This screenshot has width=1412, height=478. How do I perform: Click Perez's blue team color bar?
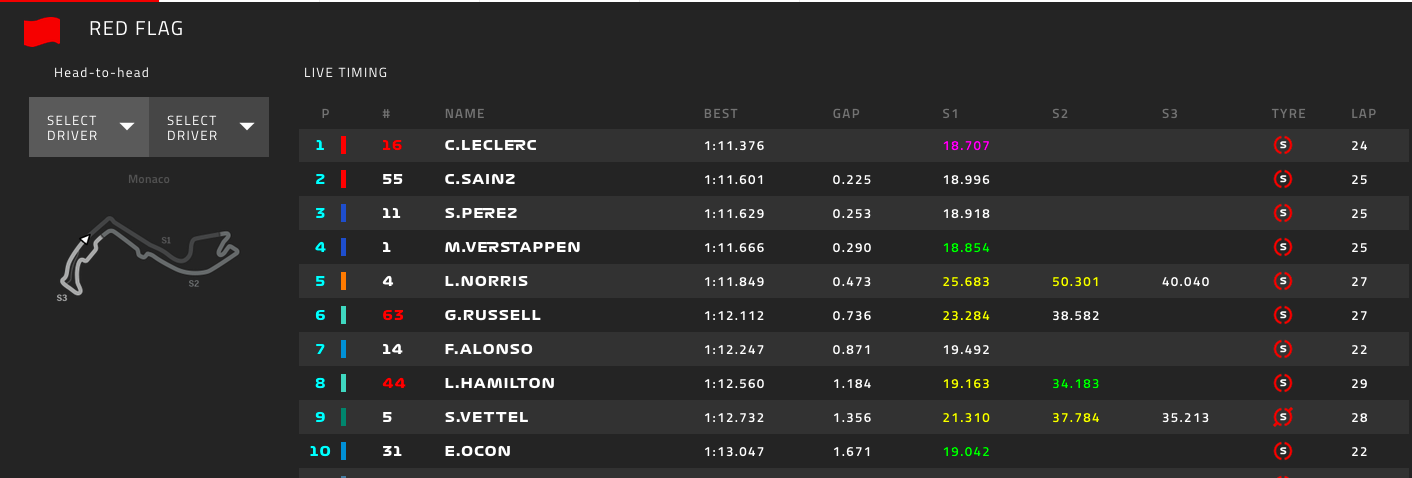tap(344, 213)
